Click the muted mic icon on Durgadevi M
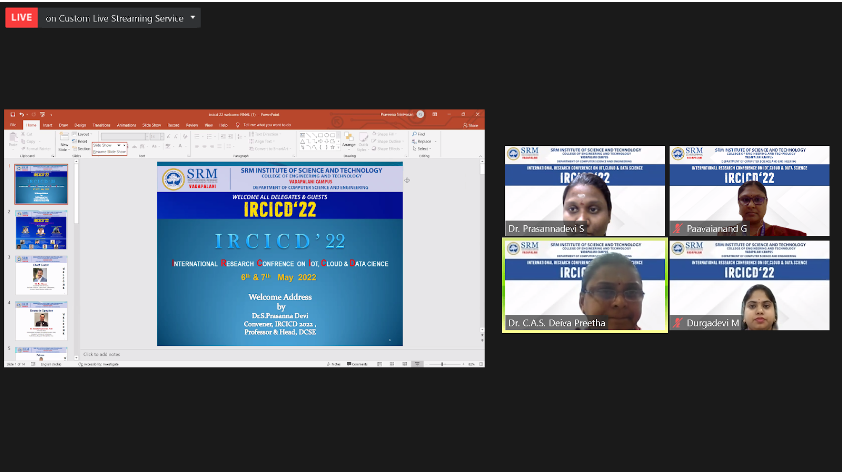 tap(677, 322)
